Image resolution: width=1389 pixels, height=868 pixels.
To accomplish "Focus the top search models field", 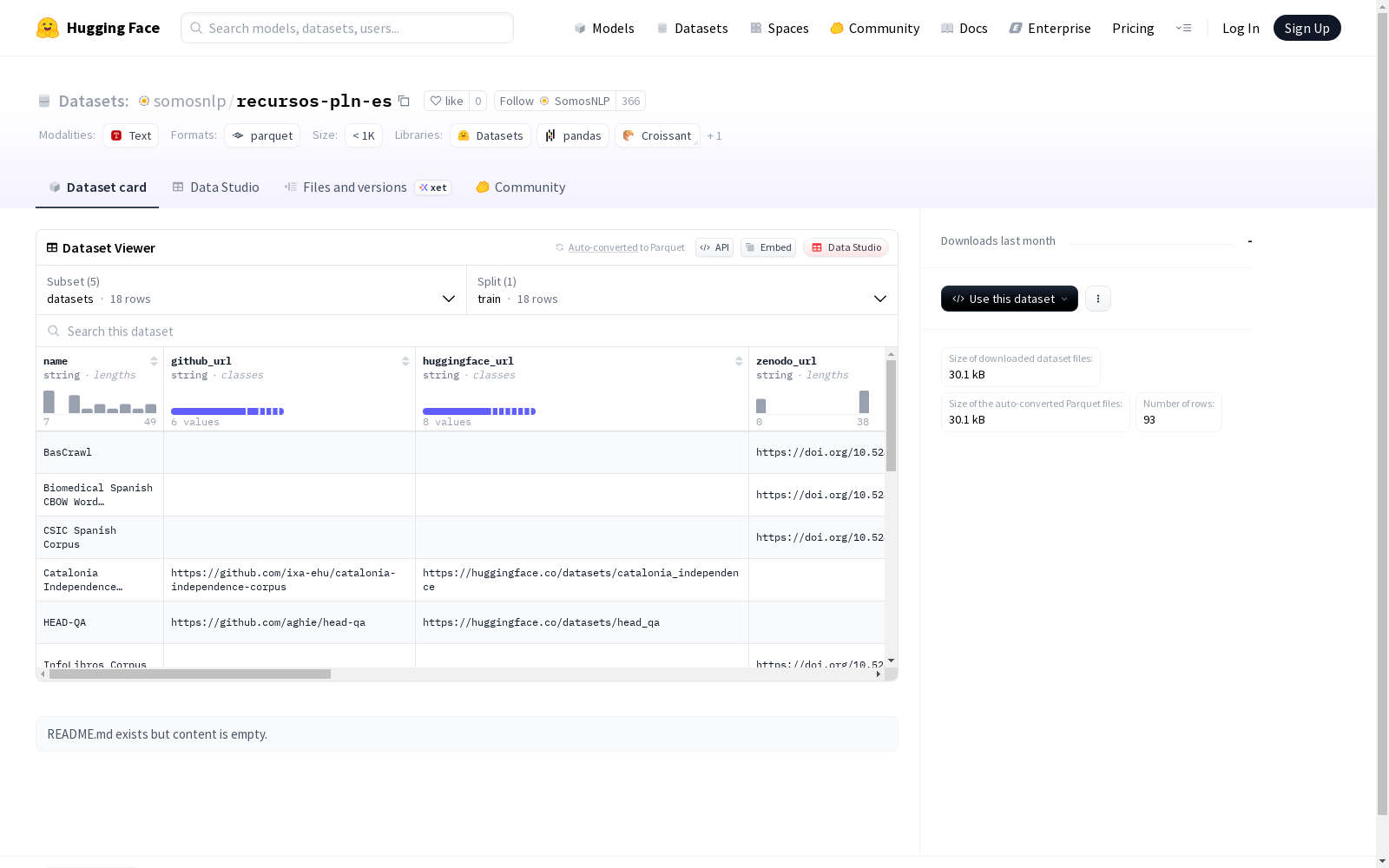I will (347, 28).
